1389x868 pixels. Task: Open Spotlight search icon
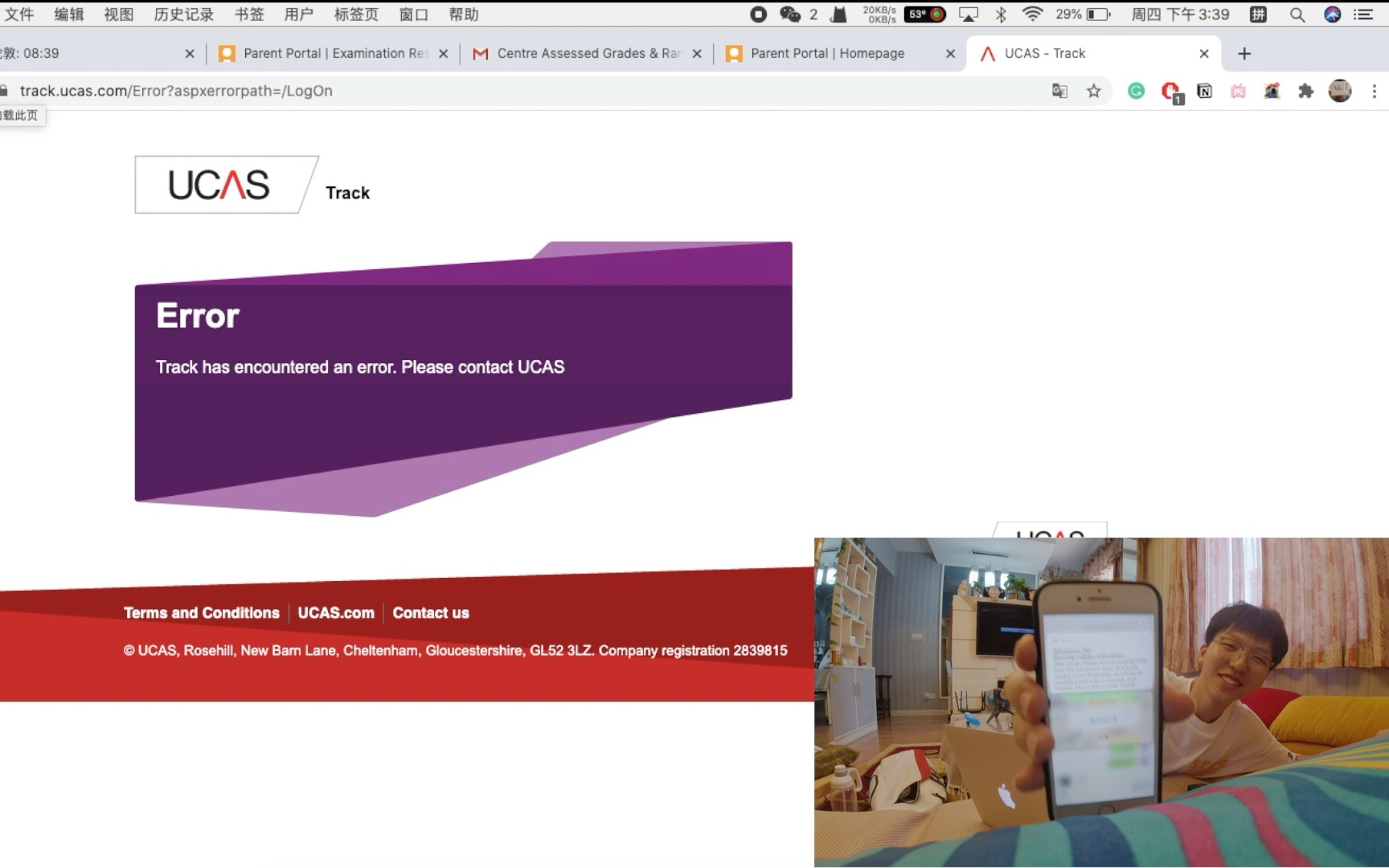(1297, 14)
